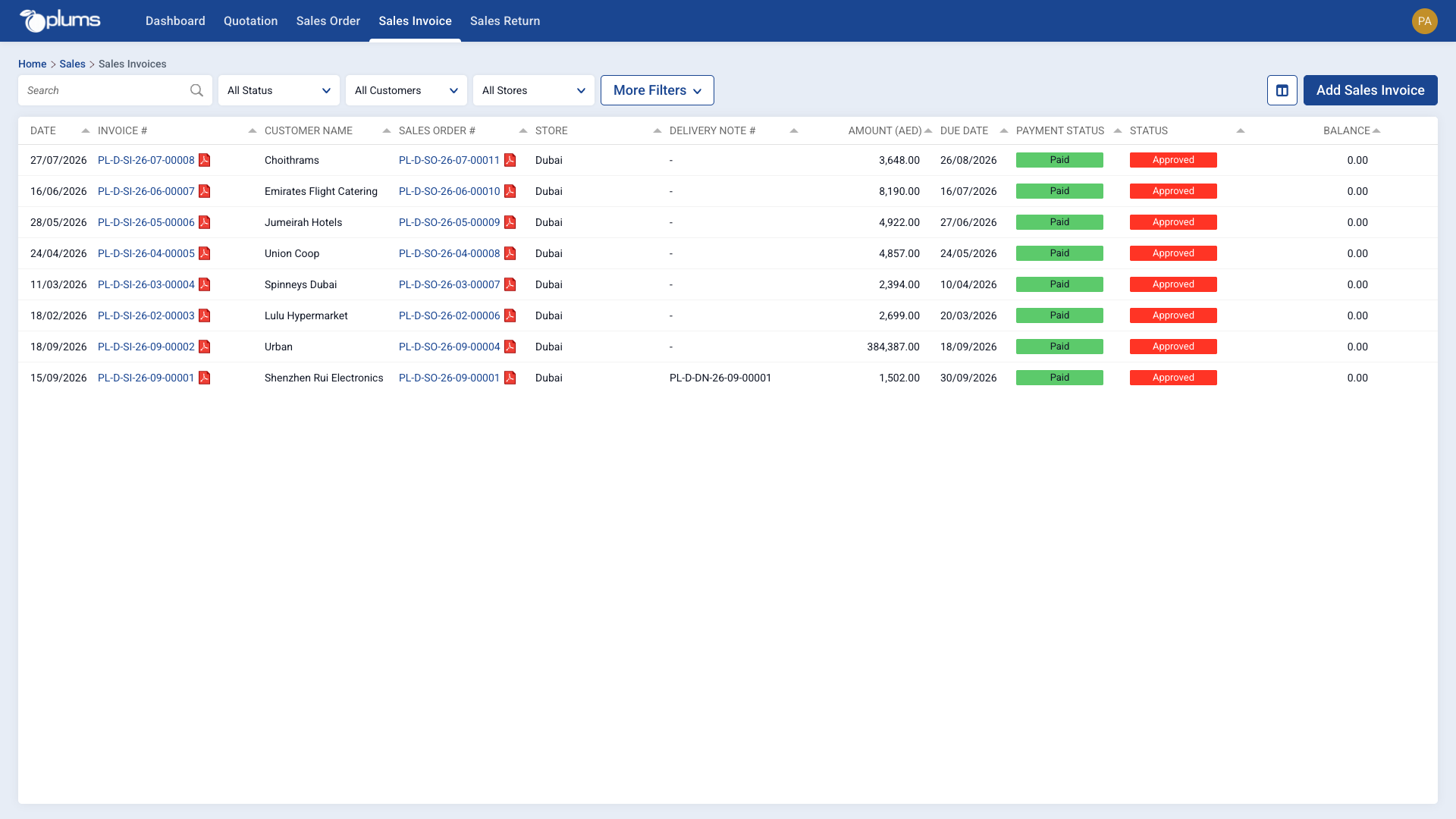Open invoice PL-D-SI-26-09-00002 link
Viewport: 1456px width, 819px height.
146,347
